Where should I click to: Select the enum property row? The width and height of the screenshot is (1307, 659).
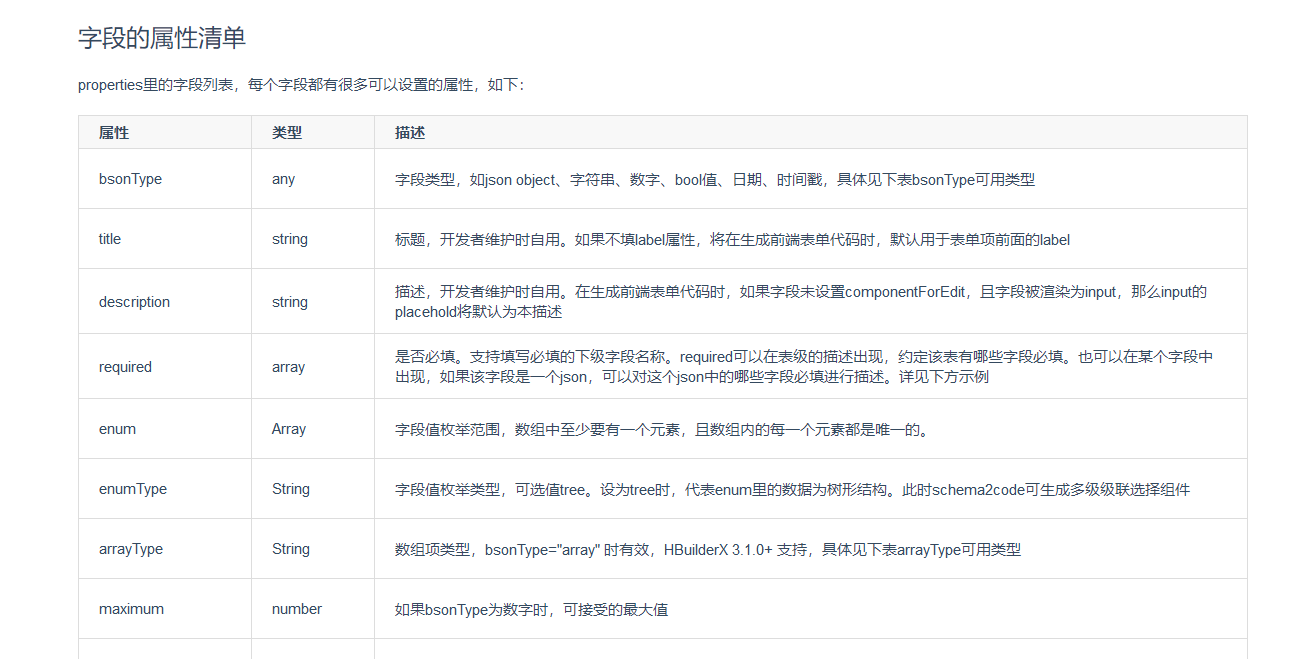(113, 428)
